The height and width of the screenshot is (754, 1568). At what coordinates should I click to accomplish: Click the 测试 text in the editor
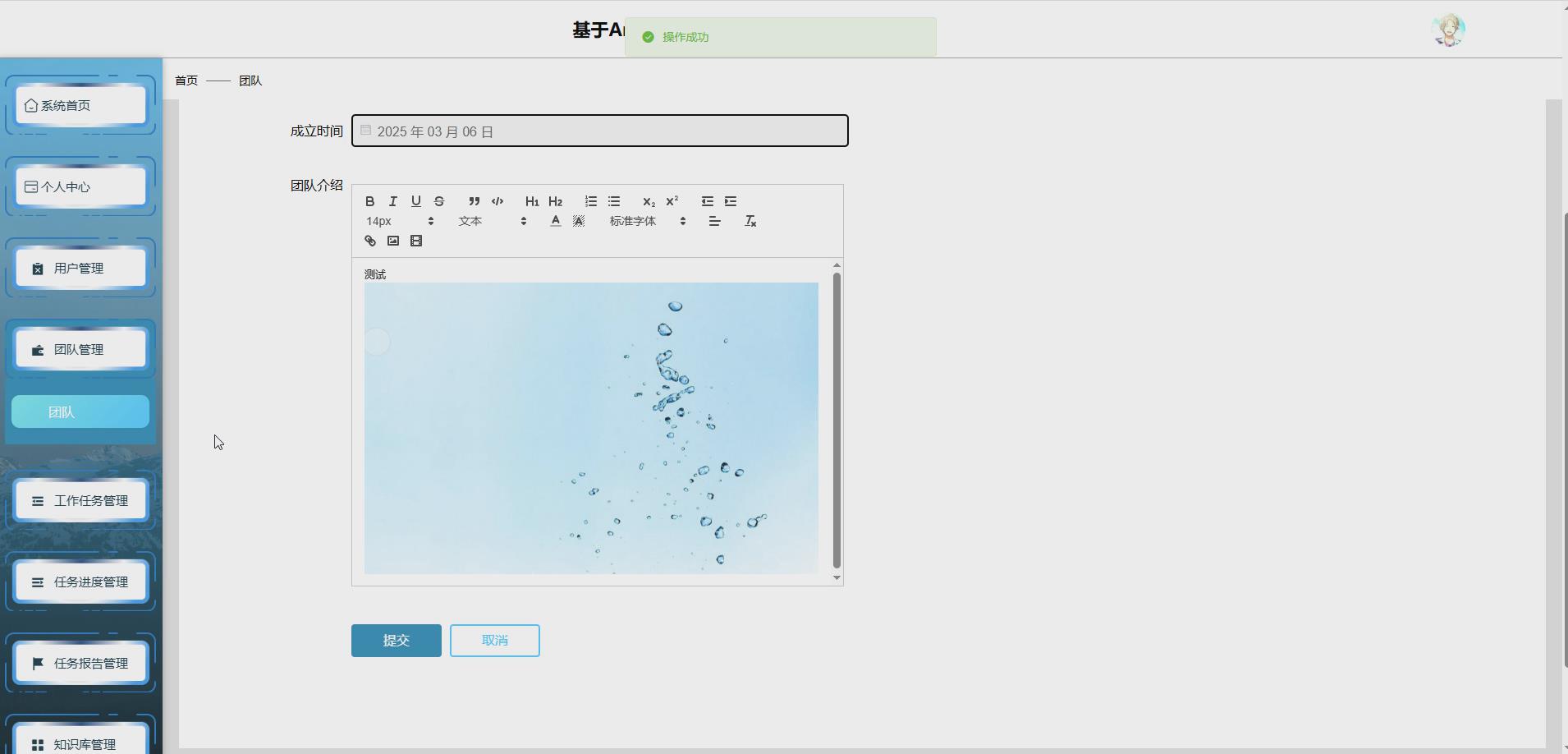(x=375, y=274)
